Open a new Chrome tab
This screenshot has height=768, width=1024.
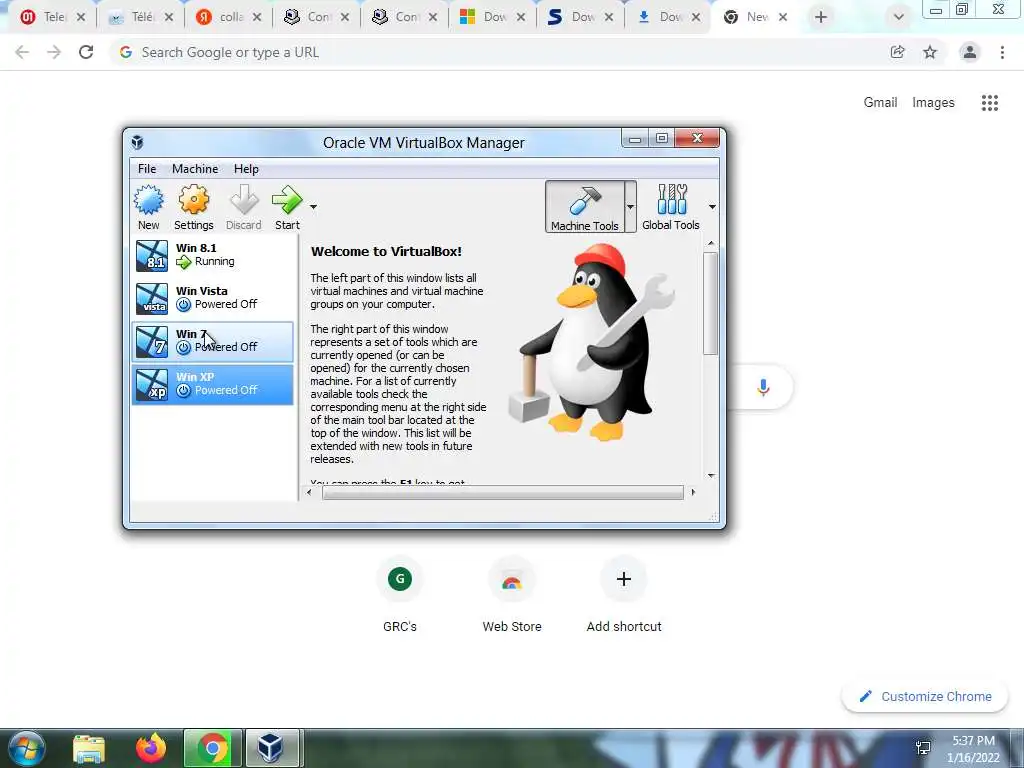click(821, 17)
